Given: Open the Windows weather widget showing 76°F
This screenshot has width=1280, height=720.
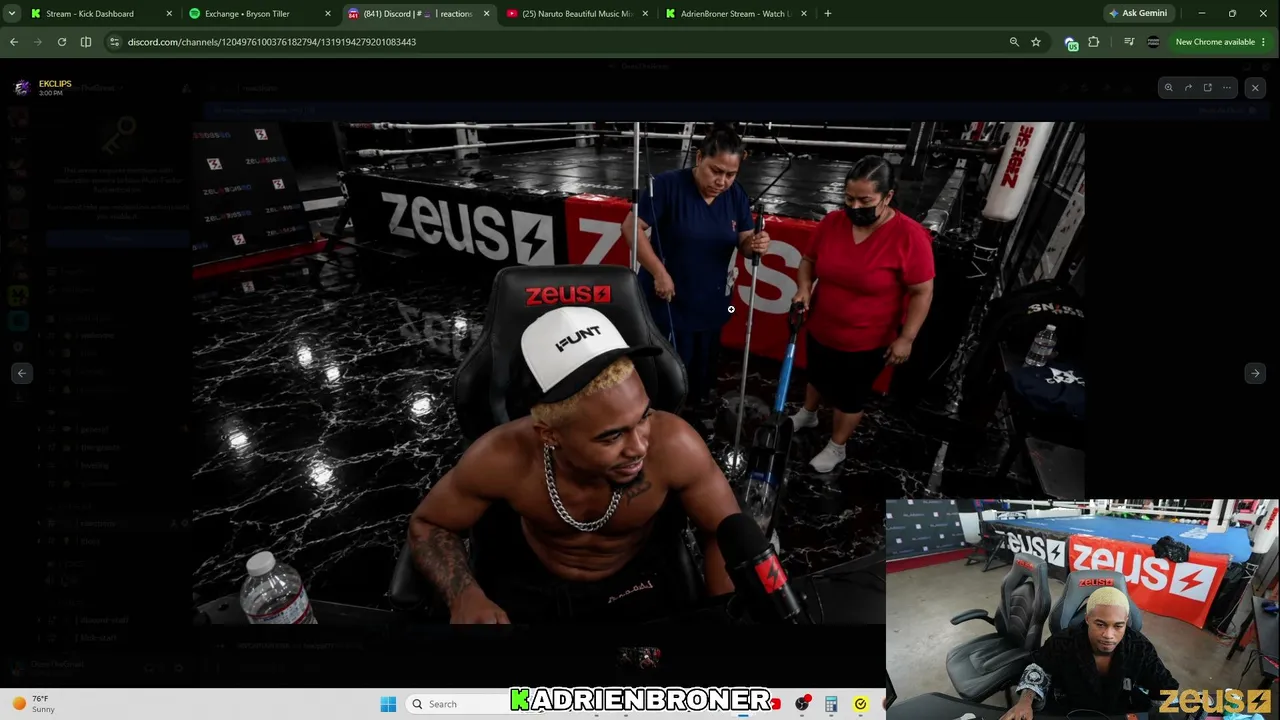Looking at the screenshot, I should coord(33,704).
